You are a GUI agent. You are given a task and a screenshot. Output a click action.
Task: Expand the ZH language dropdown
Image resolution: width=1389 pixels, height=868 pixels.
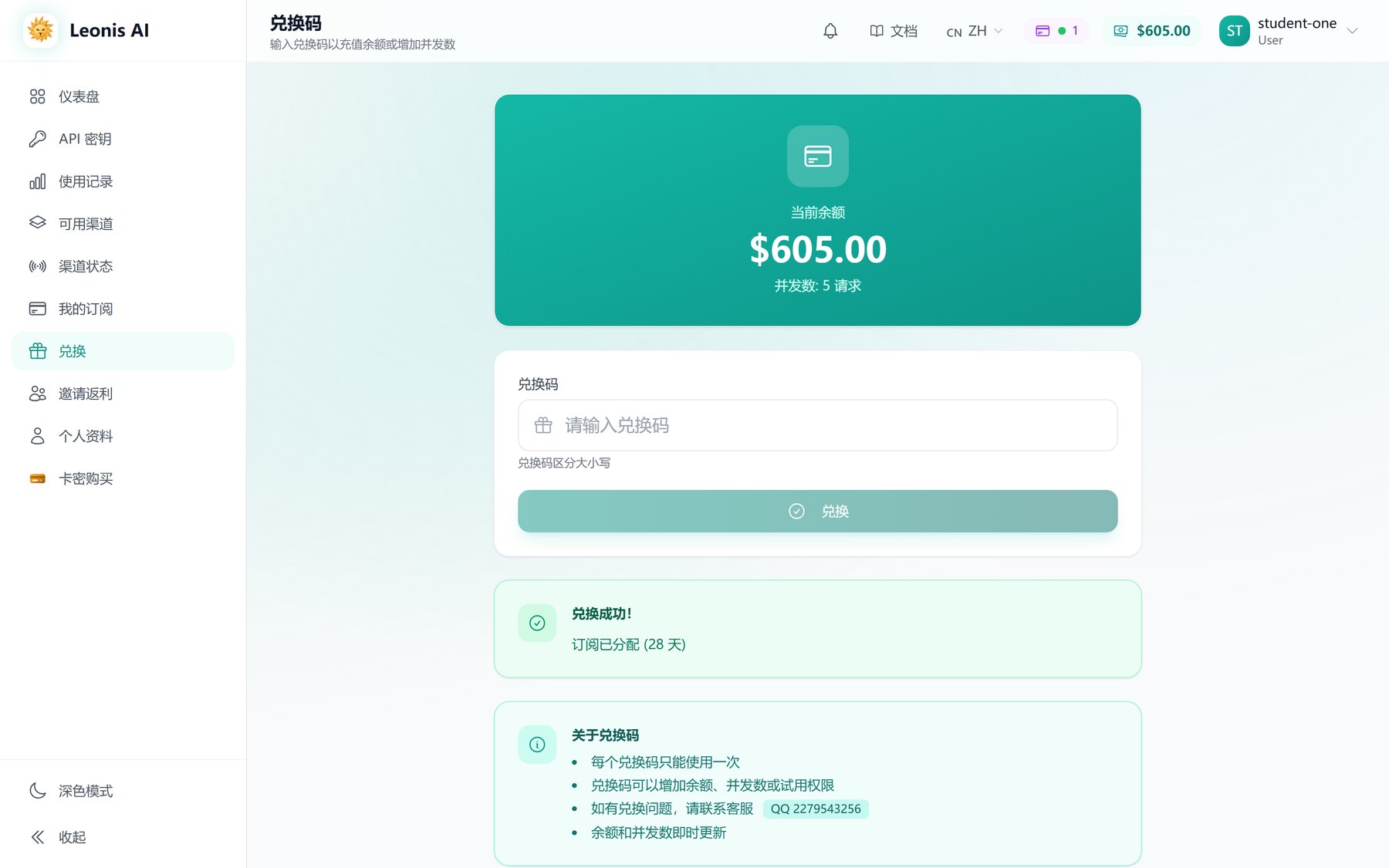(975, 31)
